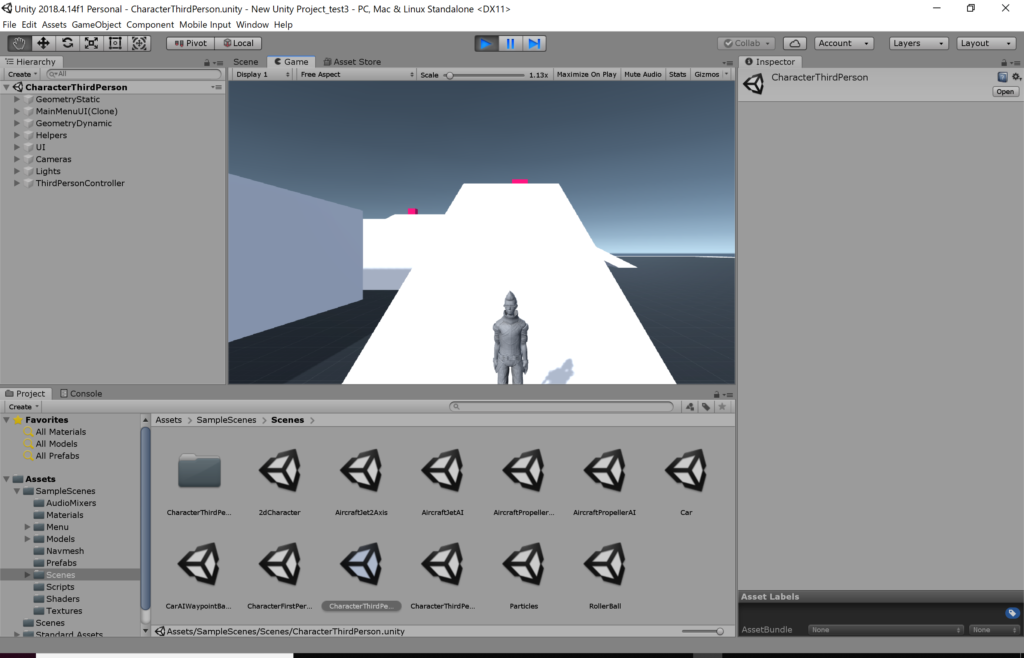Toggle the Stats overlay
This screenshot has height=658, width=1024.
point(677,75)
